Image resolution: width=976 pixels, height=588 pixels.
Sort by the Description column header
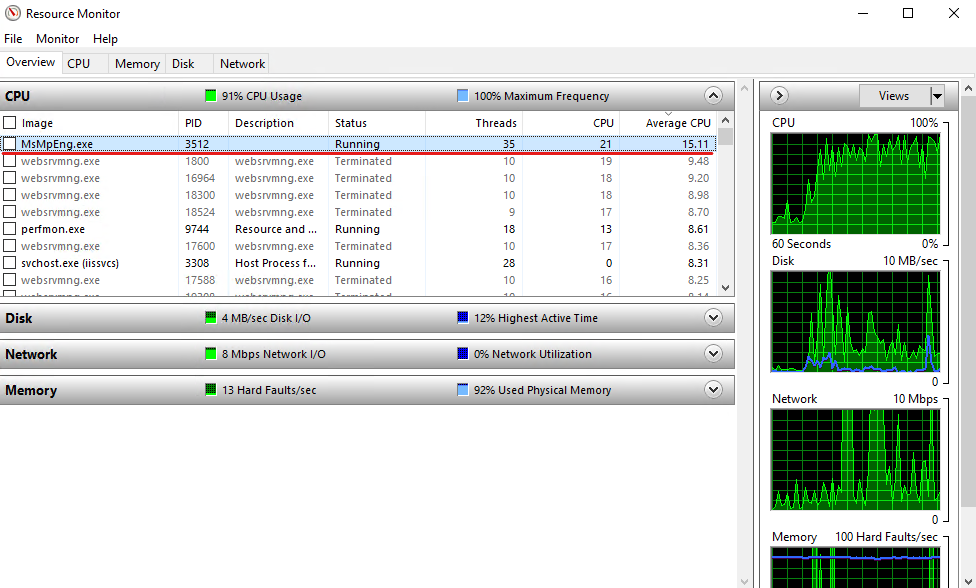pyautogui.click(x=278, y=123)
